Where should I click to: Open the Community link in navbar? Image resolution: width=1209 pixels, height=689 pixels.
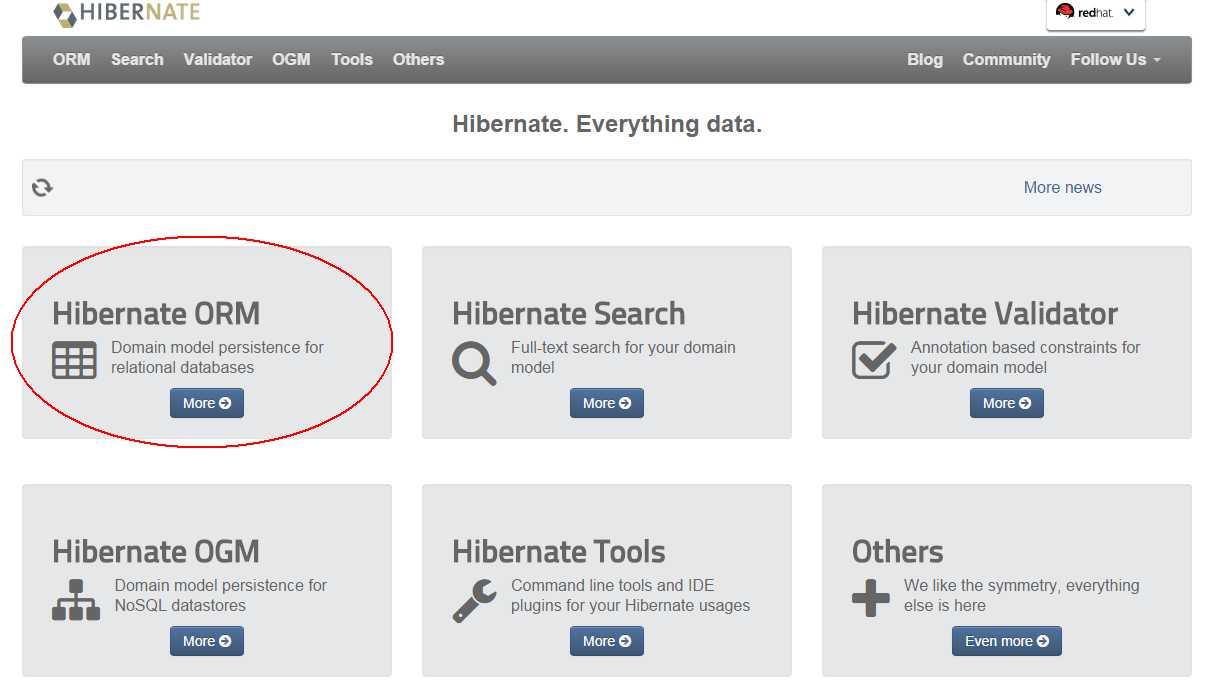[1006, 59]
